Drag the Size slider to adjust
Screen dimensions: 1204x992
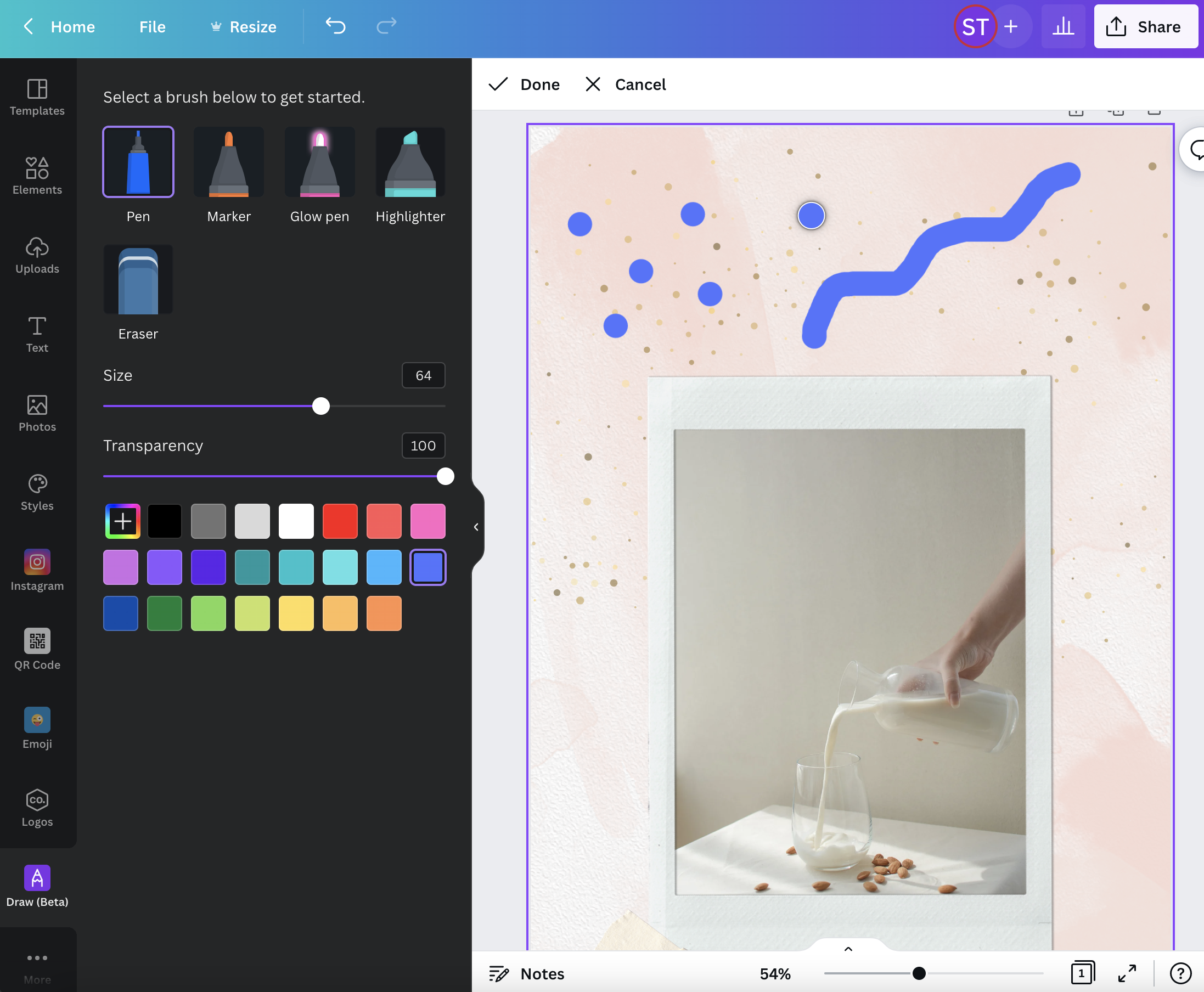tap(321, 406)
